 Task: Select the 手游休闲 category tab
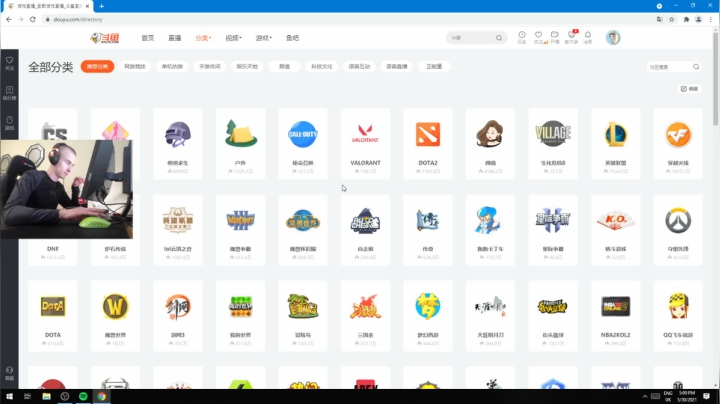tap(210, 67)
